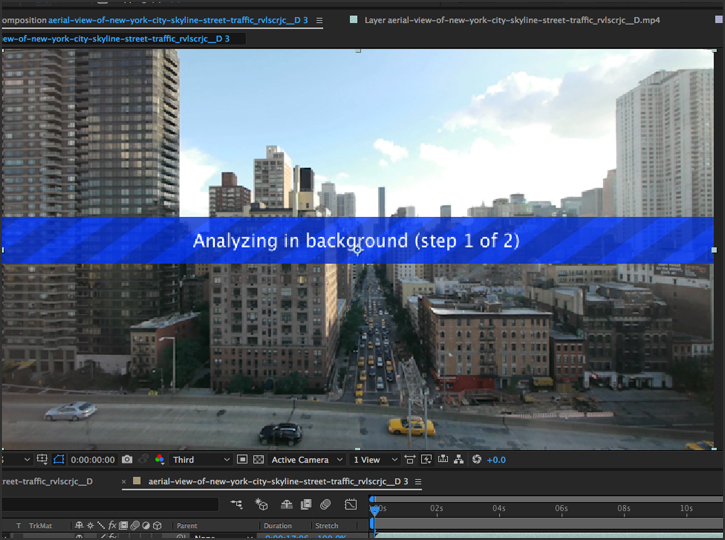Open the Third resolution dropdown
725x540 pixels.
pos(201,460)
